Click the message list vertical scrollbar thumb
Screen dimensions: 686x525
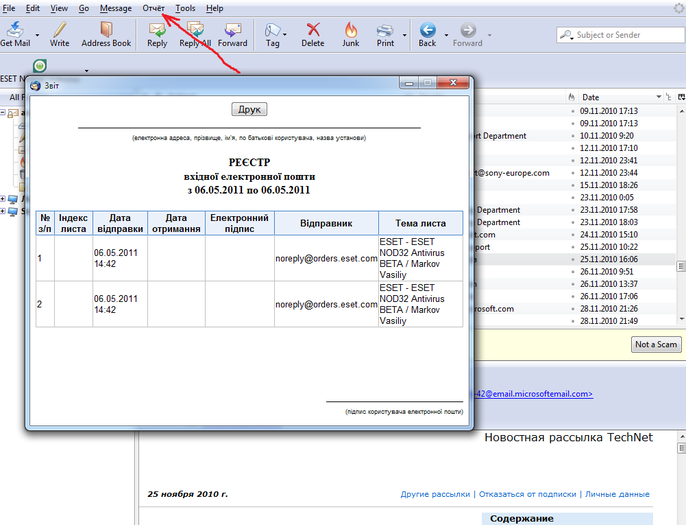tap(681, 266)
